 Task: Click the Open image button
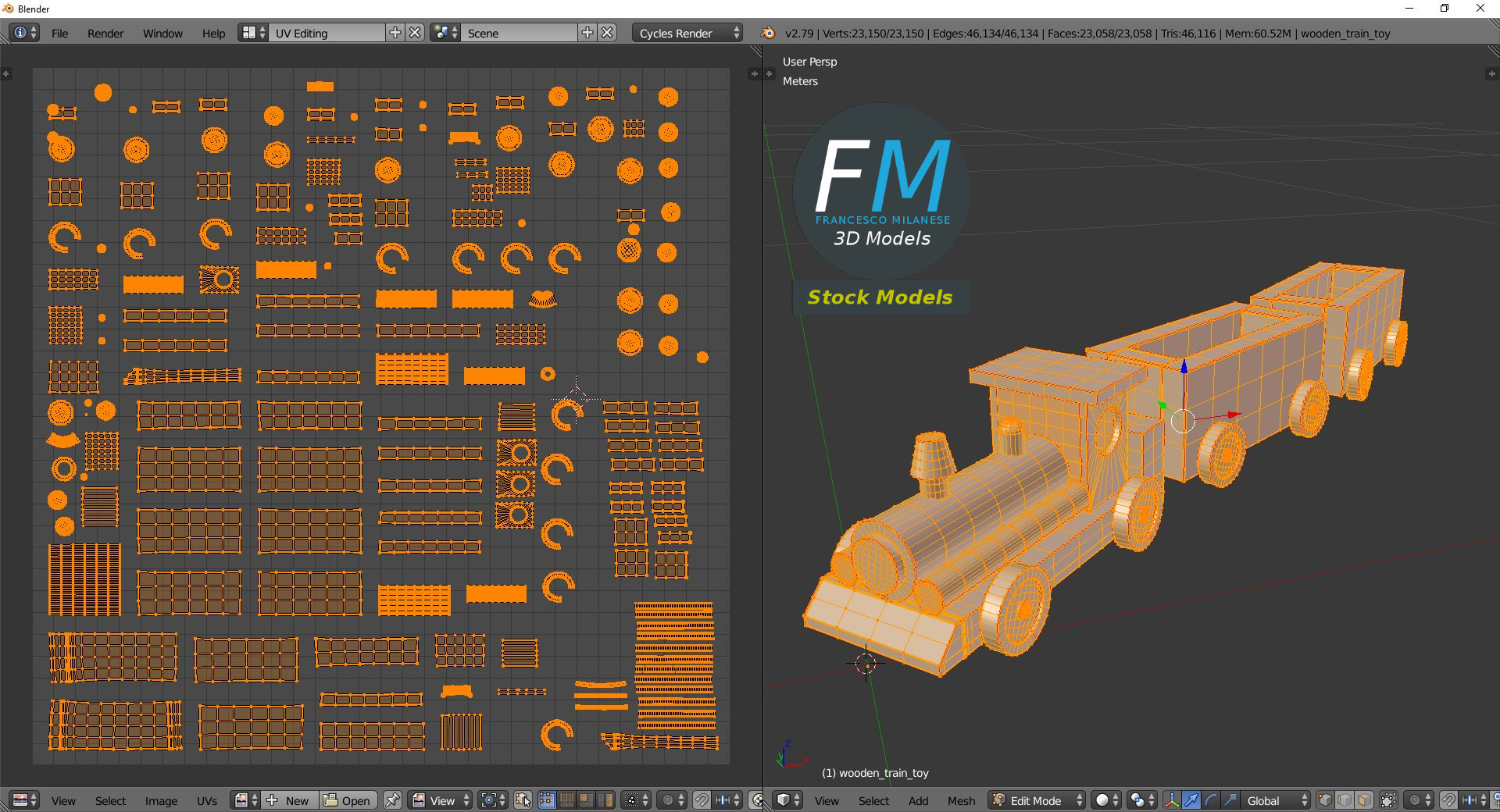pos(348,800)
